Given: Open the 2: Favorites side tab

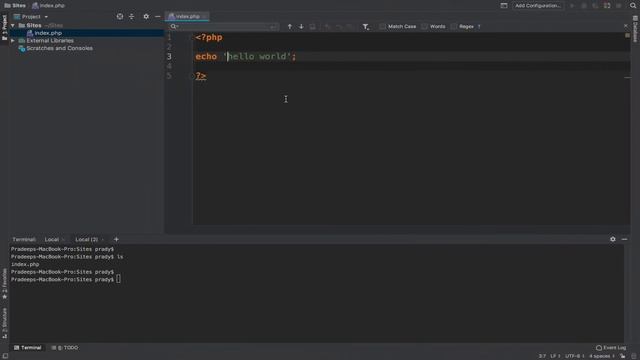Looking at the screenshot, I should pyautogui.click(x=4, y=284).
